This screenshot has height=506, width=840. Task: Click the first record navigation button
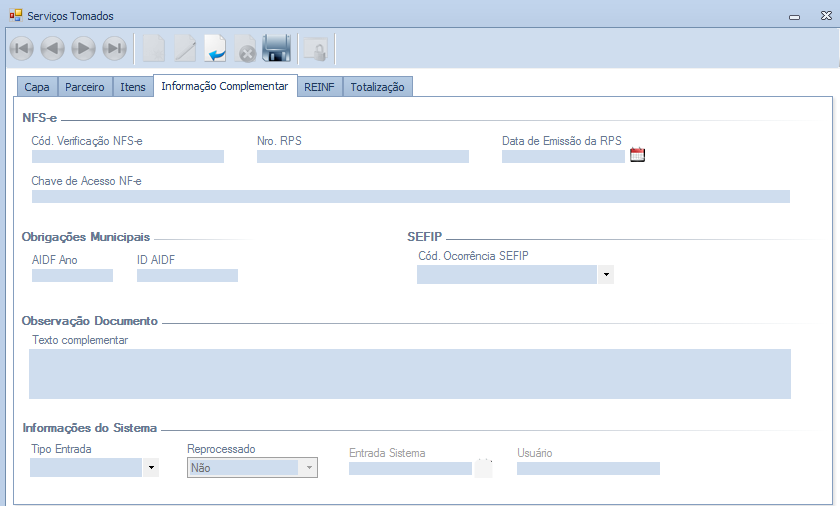(x=21, y=48)
